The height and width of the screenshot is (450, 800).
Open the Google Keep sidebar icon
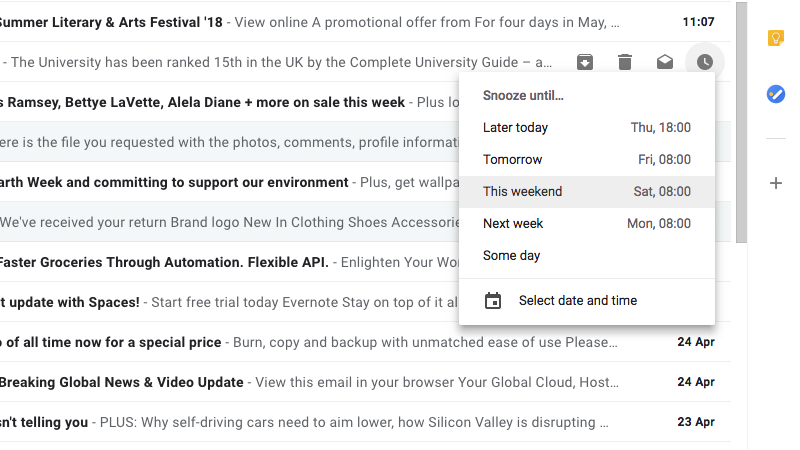pos(775,38)
